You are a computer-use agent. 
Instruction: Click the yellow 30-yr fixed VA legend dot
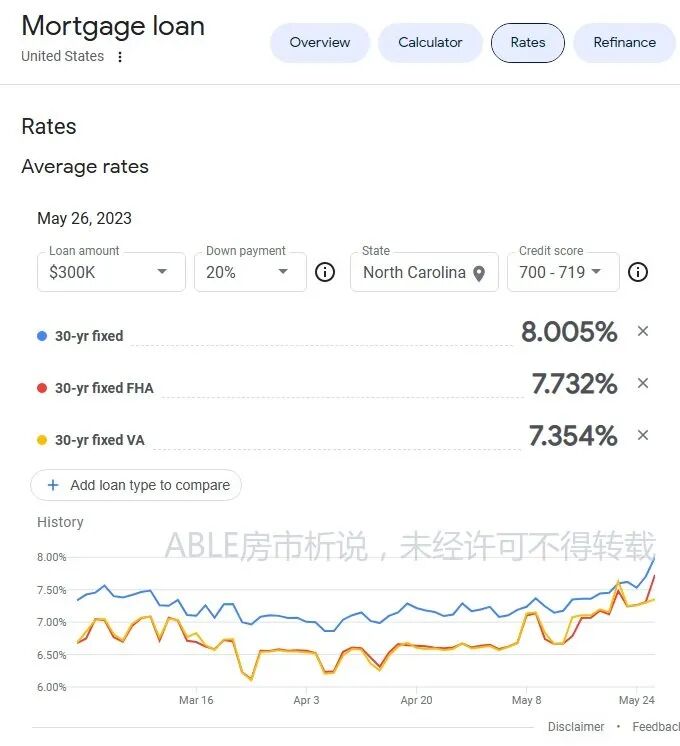tap(42, 440)
